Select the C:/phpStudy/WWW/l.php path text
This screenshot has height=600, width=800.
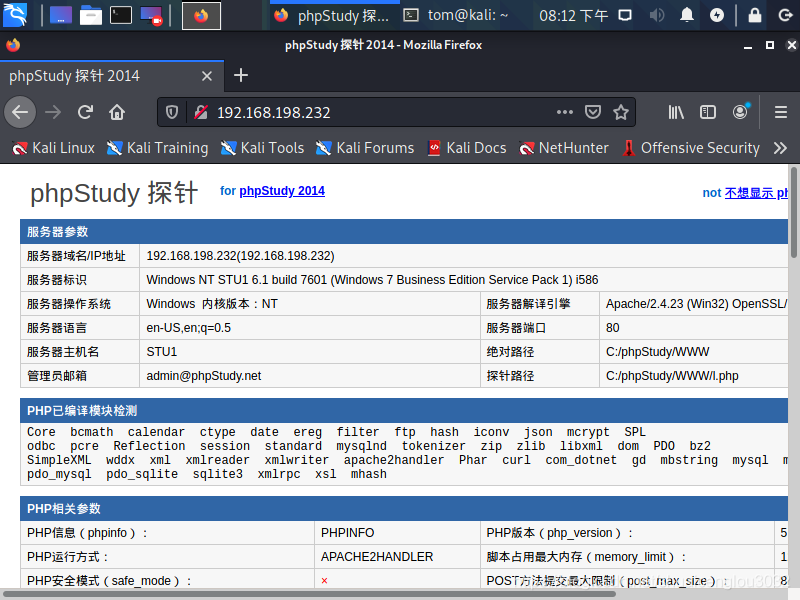(672, 376)
